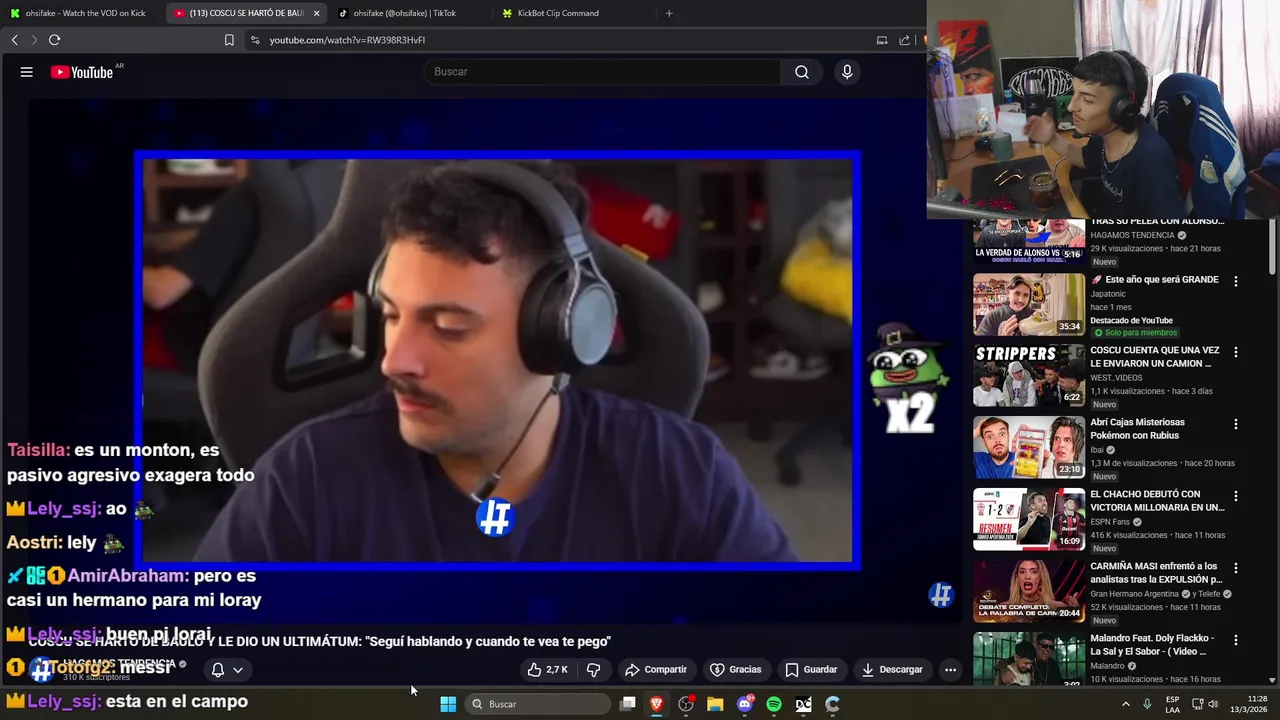The image size is (1280, 720).
Task: Save video with Guardar button
Action: (811, 670)
